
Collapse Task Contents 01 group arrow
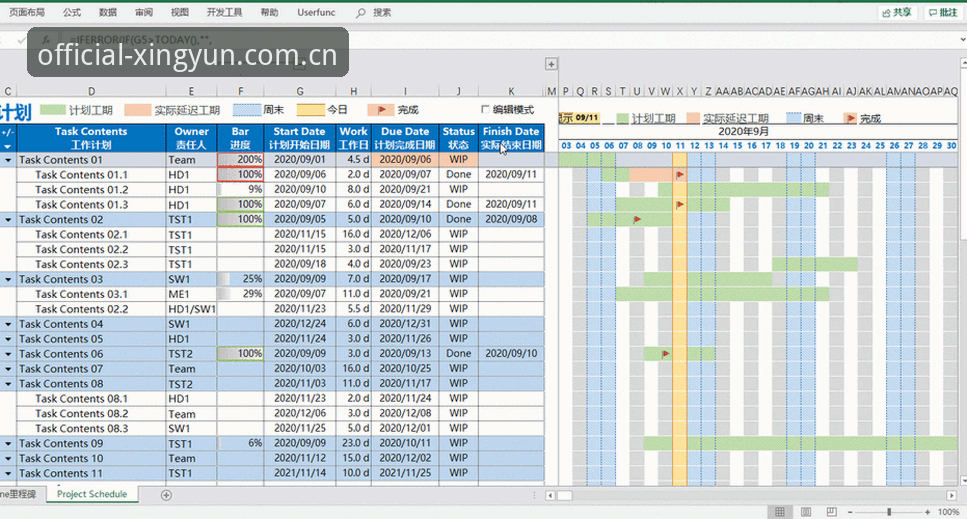pyautogui.click(x=8, y=160)
